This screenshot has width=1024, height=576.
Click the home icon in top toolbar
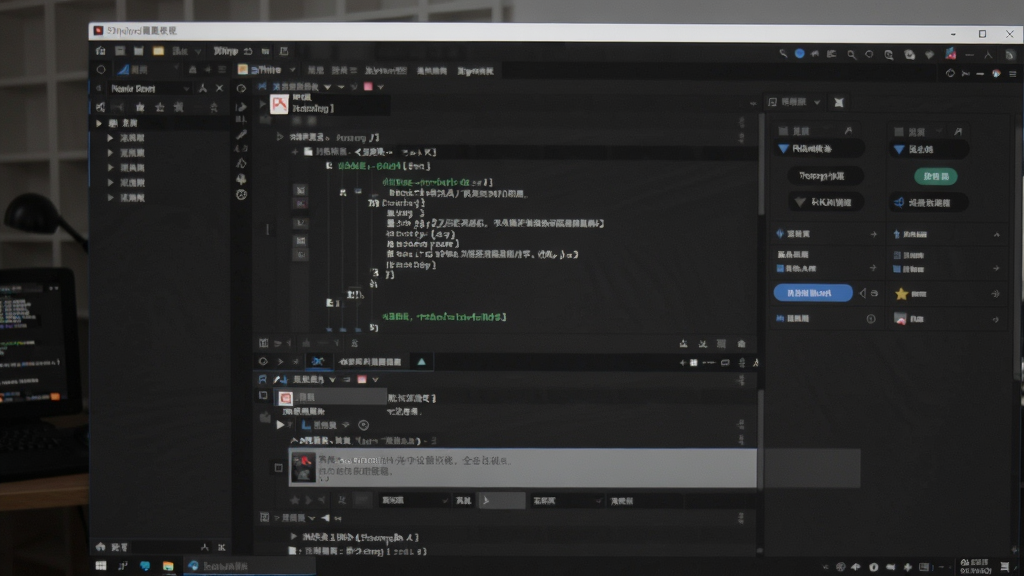(x=101, y=51)
